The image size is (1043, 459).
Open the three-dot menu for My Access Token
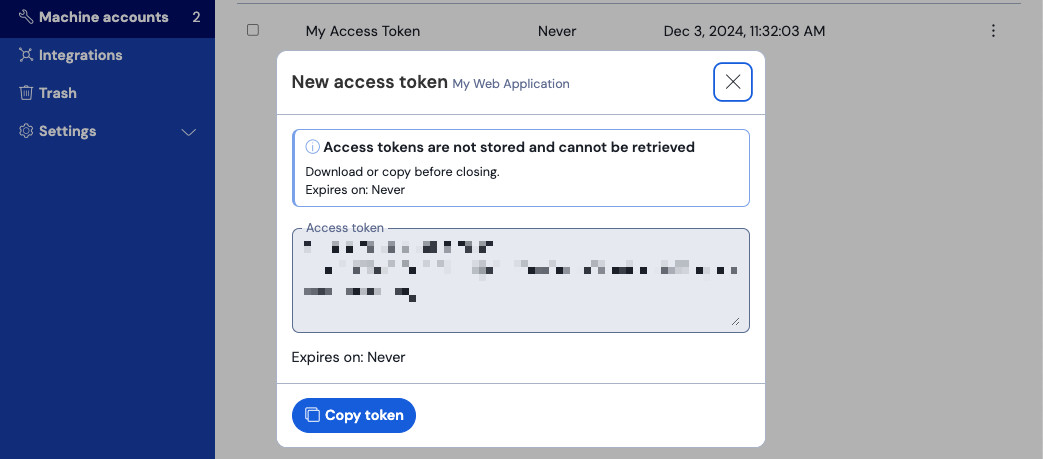click(x=993, y=31)
